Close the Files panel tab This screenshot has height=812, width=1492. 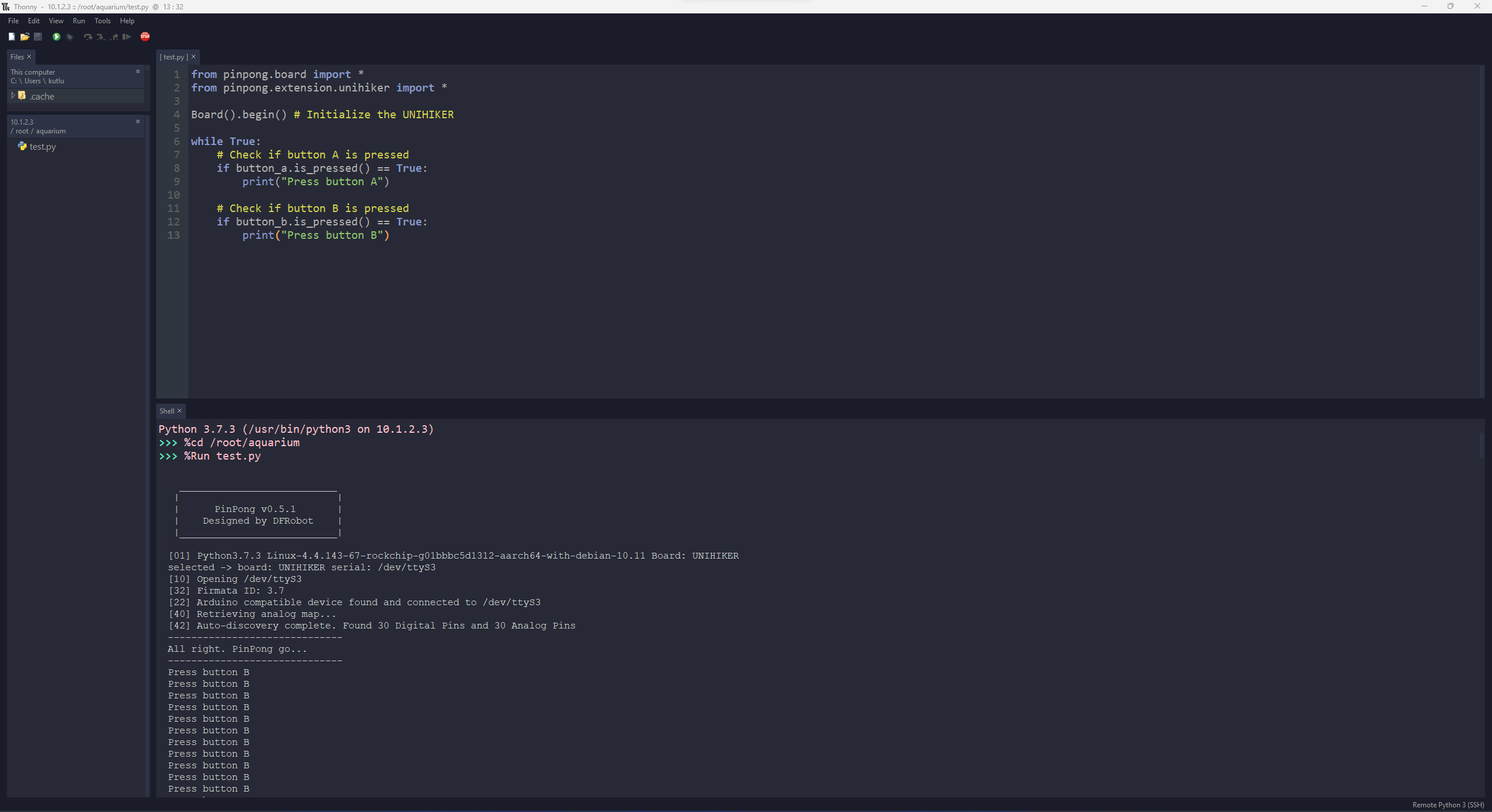(29, 57)
